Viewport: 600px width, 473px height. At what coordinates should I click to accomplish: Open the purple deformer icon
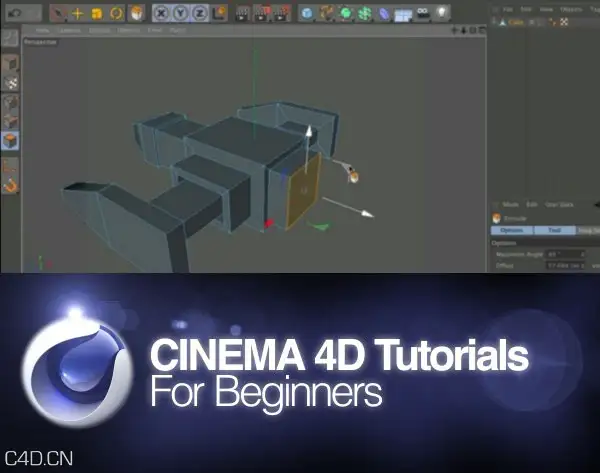pyautogui.click(x=384, y=14)
